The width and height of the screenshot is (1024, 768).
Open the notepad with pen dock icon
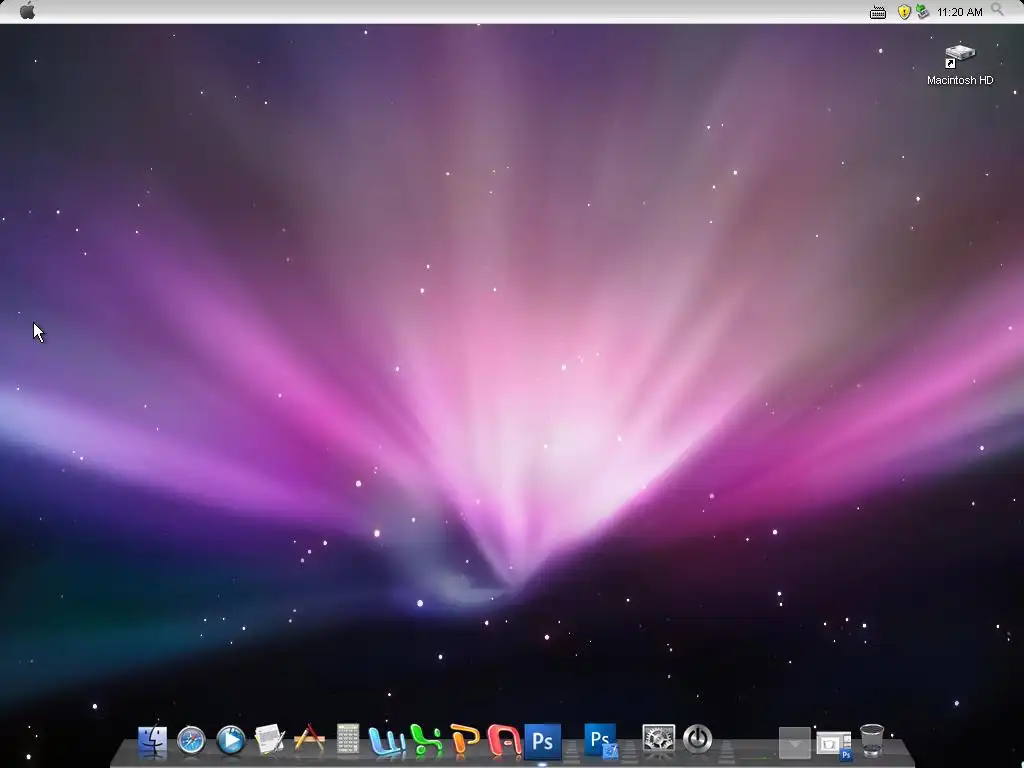click(270, 740)
